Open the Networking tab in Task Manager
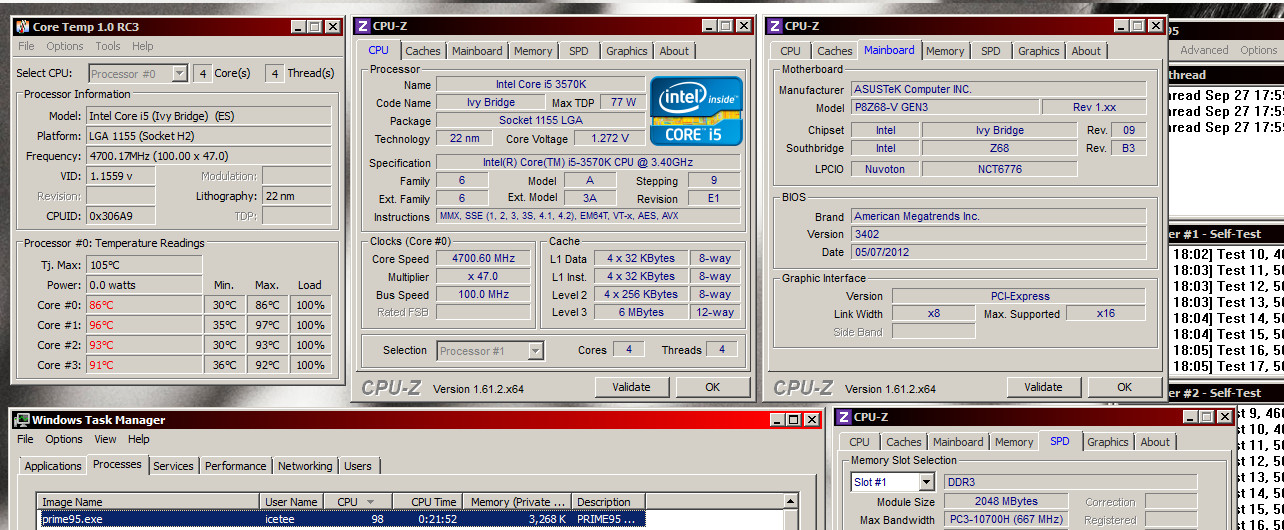This screenshot has height=530, width=1284. click(304, 466)
